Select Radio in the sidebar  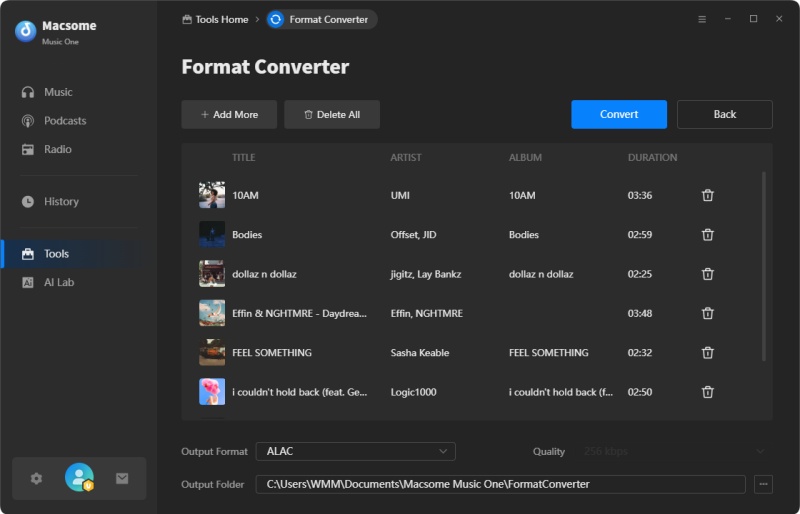[58, 150]
